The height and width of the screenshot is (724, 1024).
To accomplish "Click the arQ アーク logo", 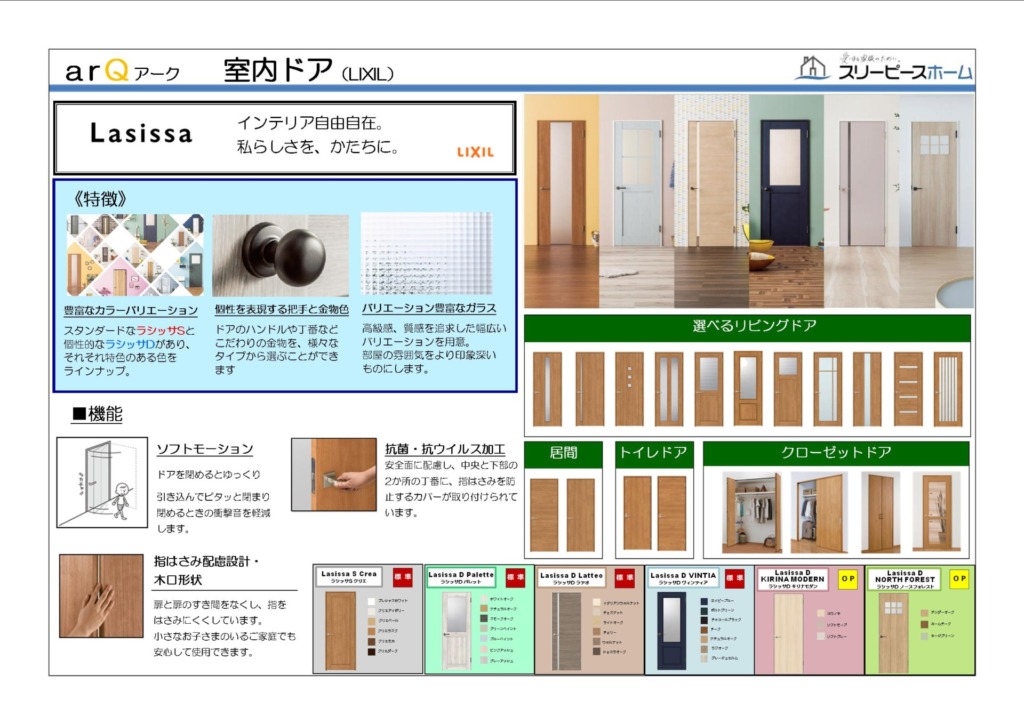I will [122, 70].
